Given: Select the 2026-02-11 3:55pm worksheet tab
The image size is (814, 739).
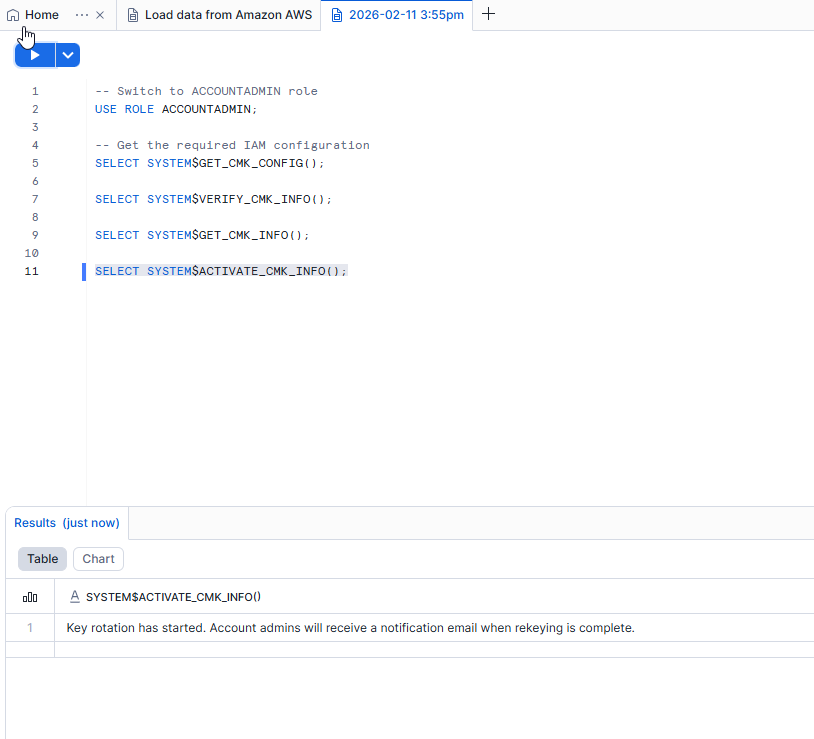Looking at the screenshot, I should 397,15.
